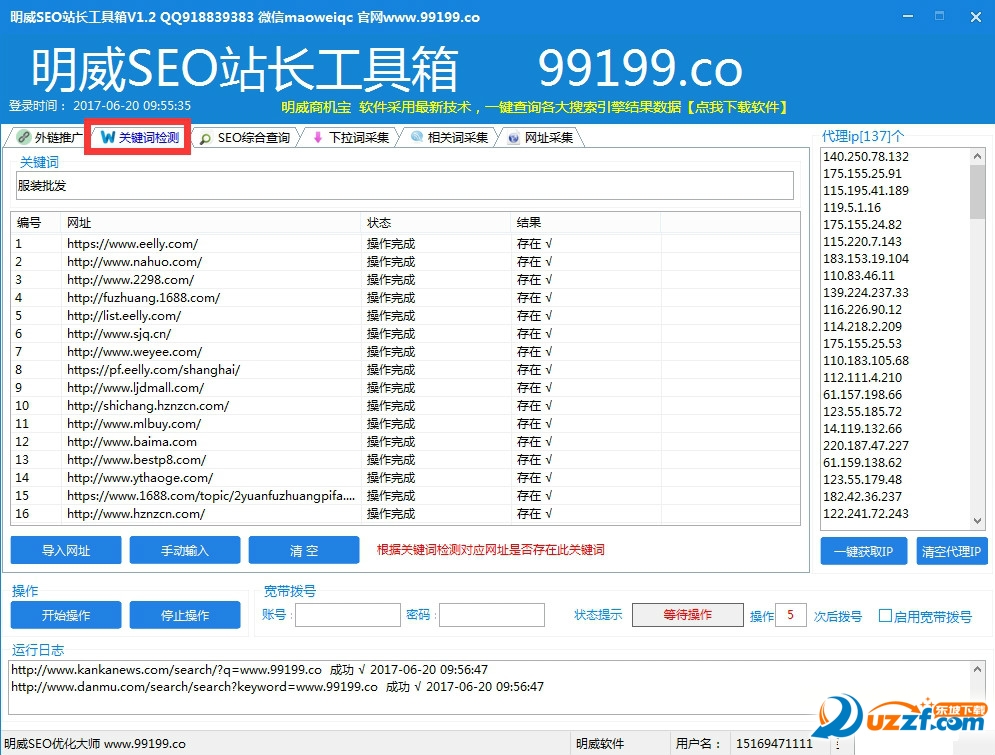Click username 15169471111 in status bar

(x=774, y=744)
